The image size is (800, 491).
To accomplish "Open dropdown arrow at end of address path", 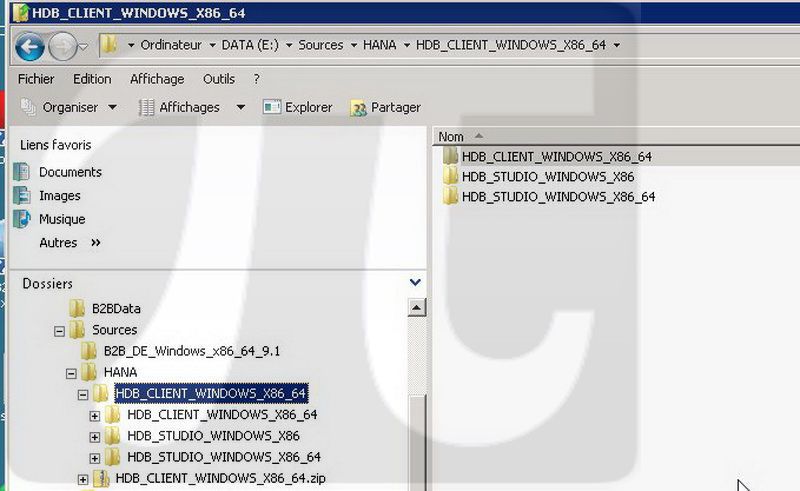I will 616,45.
